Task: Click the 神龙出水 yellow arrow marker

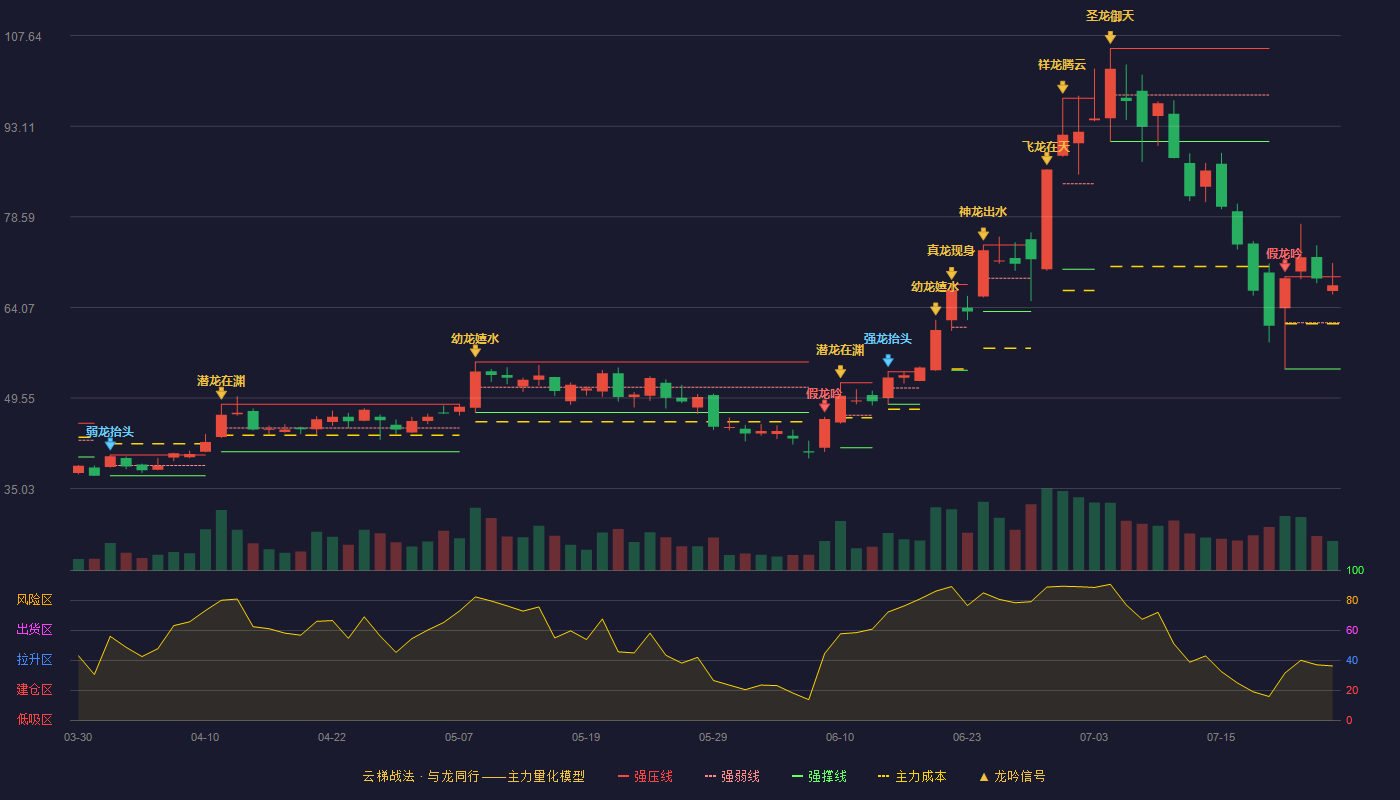Action: (x=983, y=234)
